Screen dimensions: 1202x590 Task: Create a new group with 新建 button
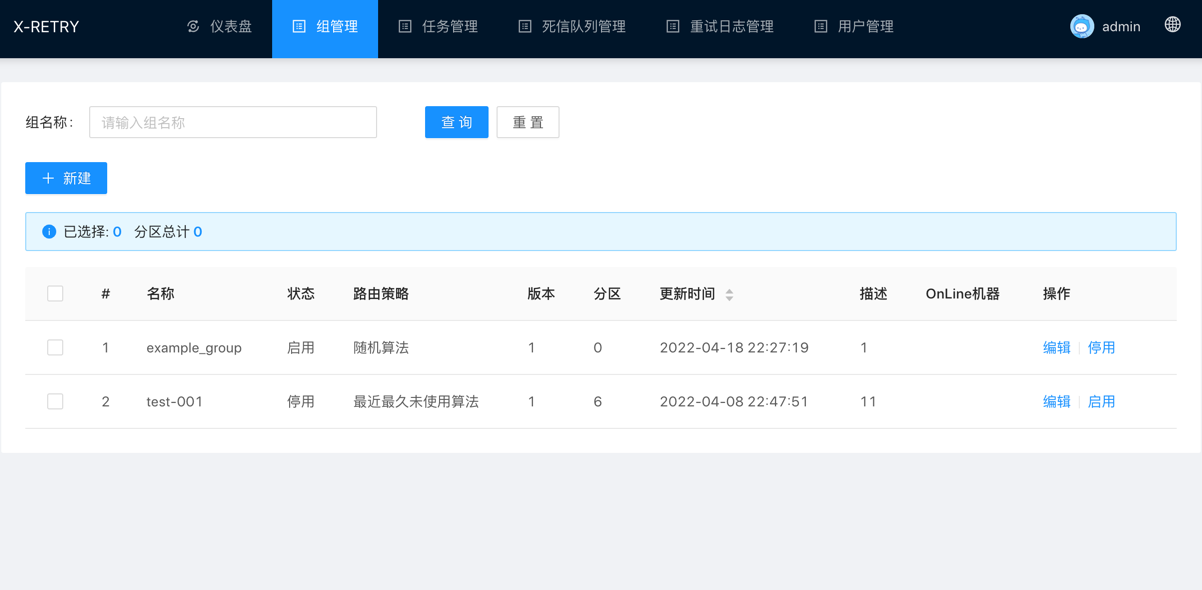pyautogui.click(x=66, y=178)
